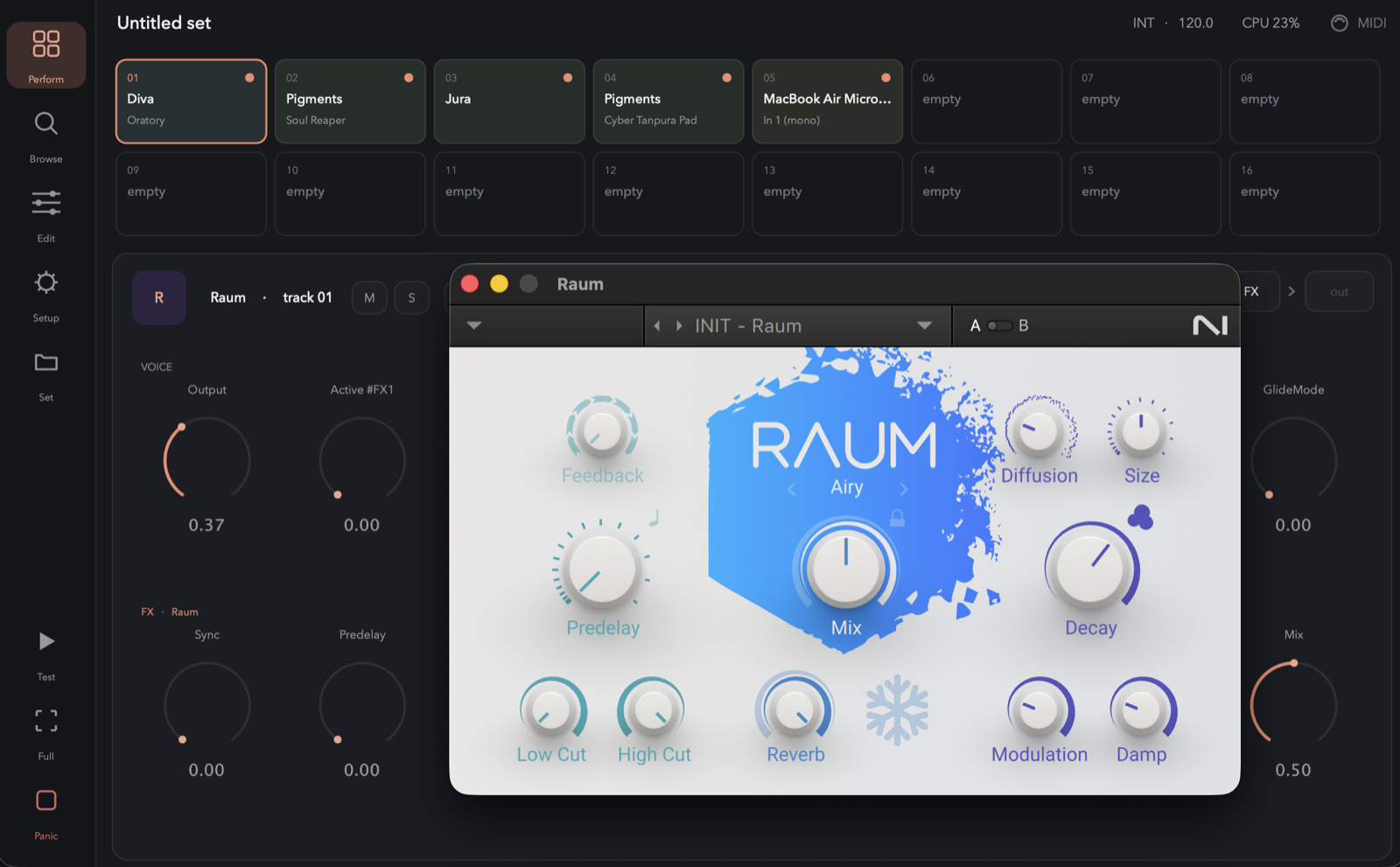Select empty slot 16

coord(1305,193)
